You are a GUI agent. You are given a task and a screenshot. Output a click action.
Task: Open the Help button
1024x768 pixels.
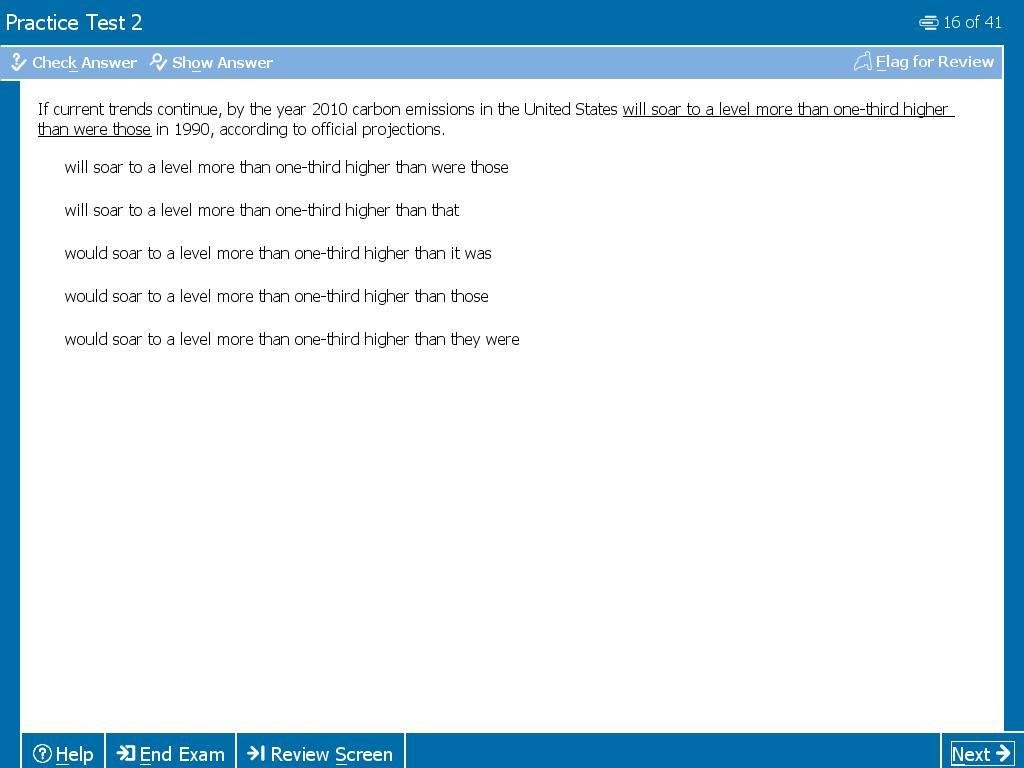tap(63, 754)
